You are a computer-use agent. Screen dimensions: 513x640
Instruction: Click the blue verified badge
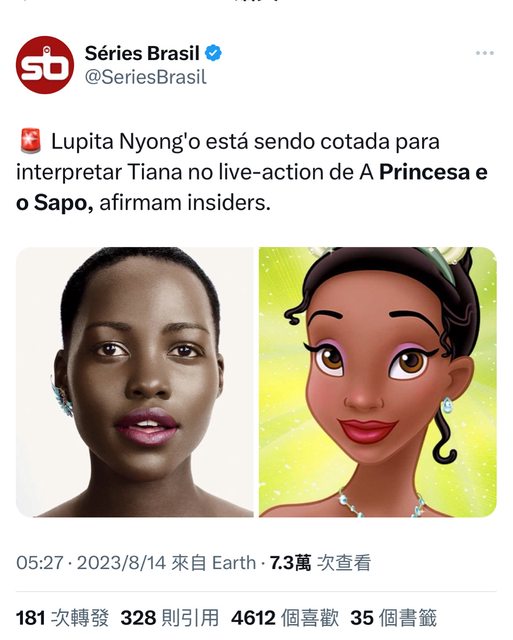pos(213,53)
